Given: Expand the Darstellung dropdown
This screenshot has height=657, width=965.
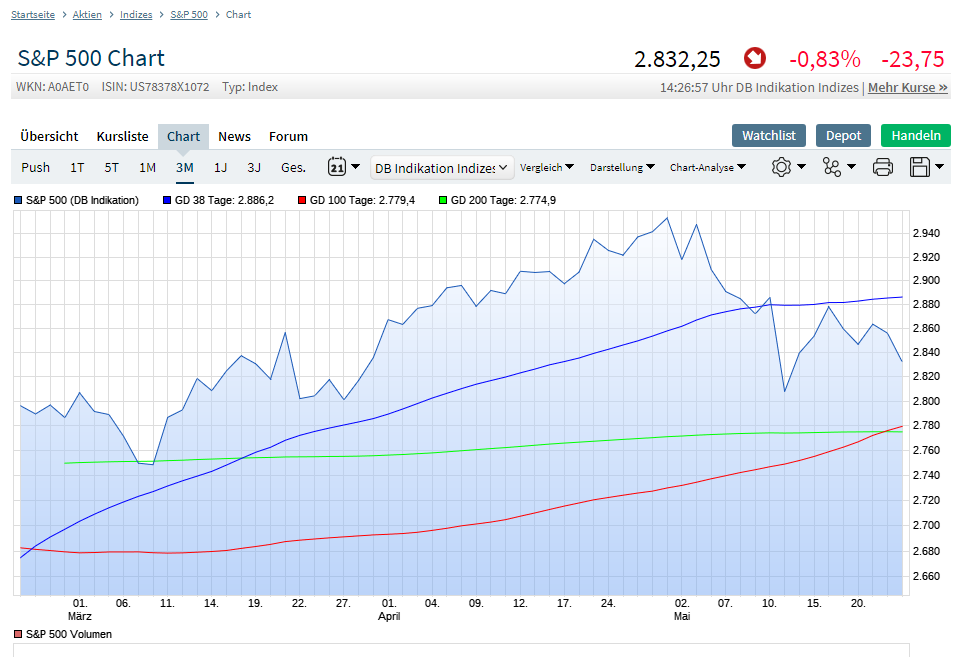Looking at the screenshot, I should coord(622,167).
